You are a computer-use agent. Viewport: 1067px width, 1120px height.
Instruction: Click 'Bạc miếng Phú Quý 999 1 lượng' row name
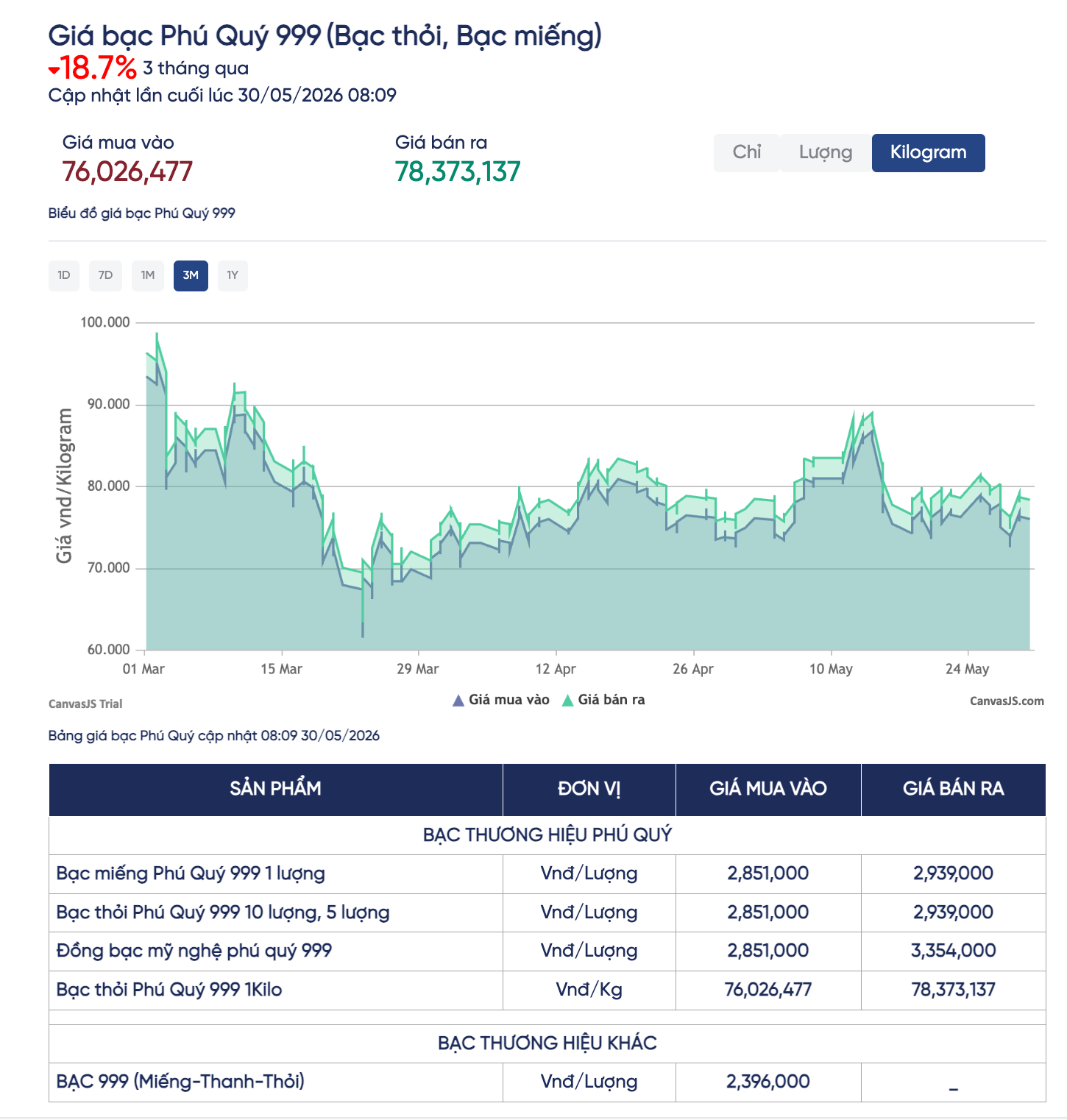(x=191, y=873)
